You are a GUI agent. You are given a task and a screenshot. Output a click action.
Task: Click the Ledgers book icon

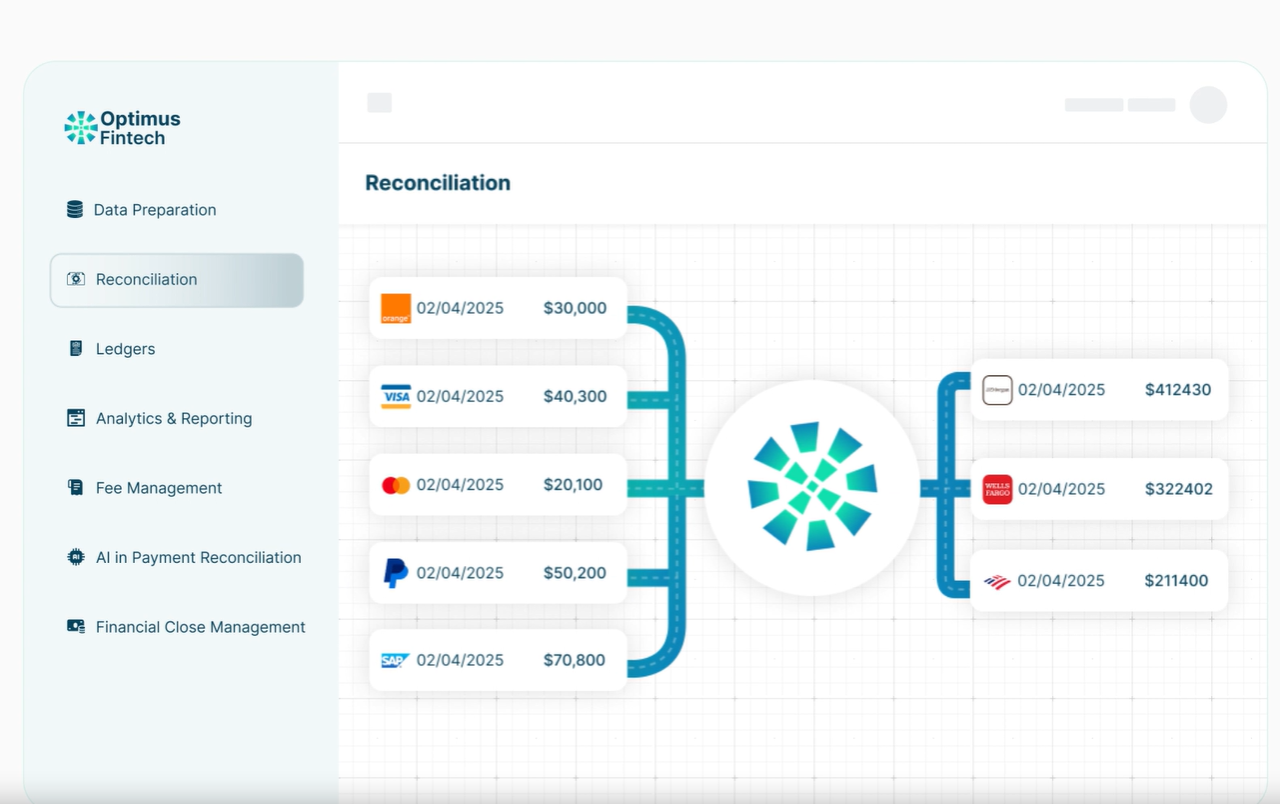(x=76, y=349)
